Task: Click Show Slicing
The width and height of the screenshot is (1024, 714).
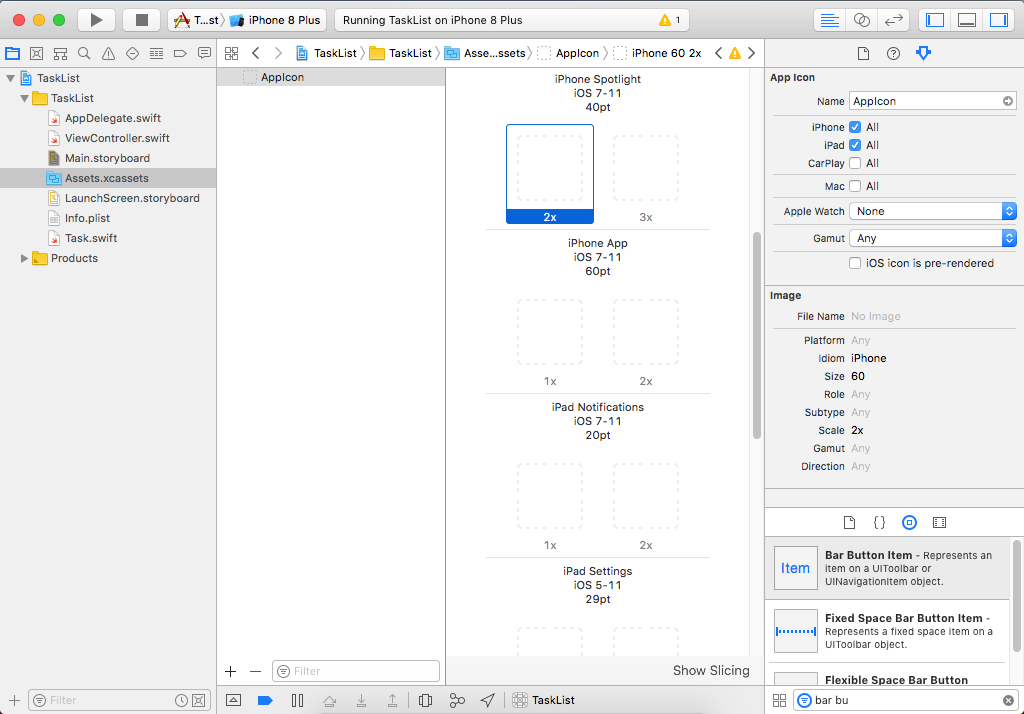Action: tap(711, 670)
